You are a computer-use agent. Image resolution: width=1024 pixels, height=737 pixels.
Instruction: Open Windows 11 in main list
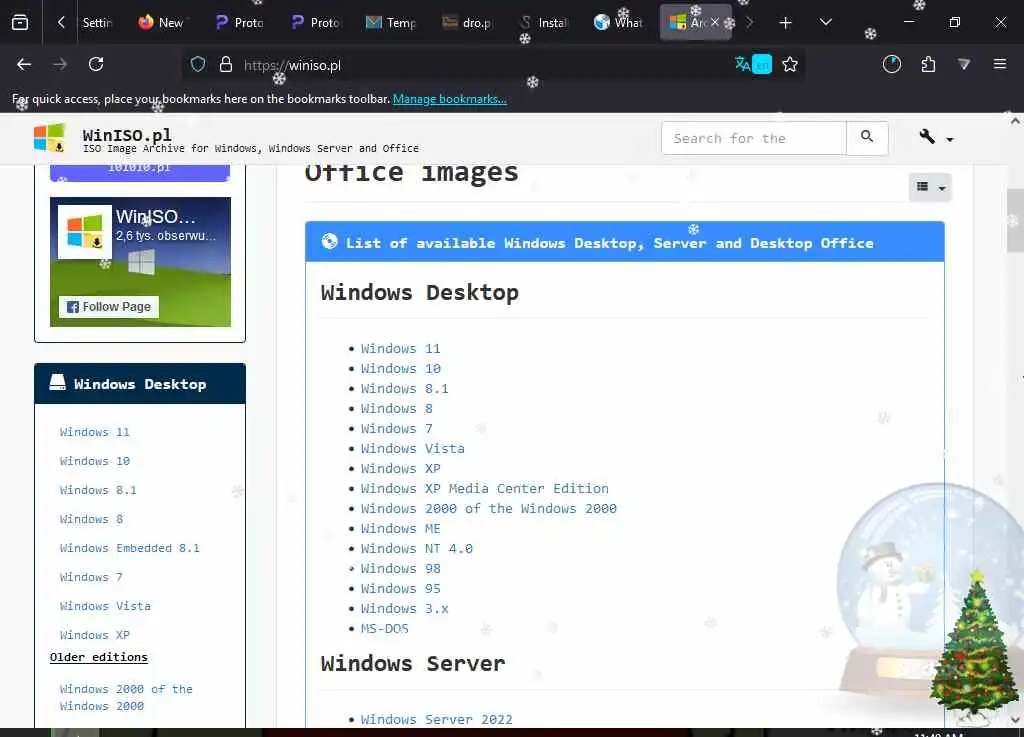[400, 349]
